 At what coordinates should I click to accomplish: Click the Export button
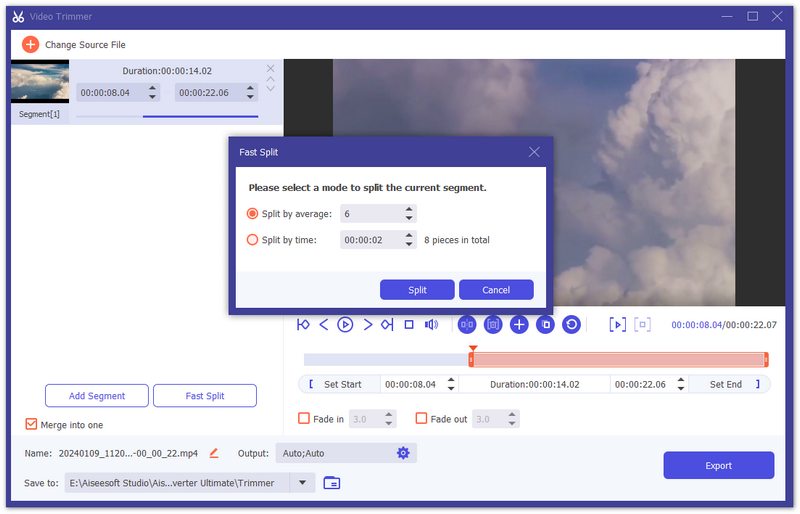(x=718, y=465)
